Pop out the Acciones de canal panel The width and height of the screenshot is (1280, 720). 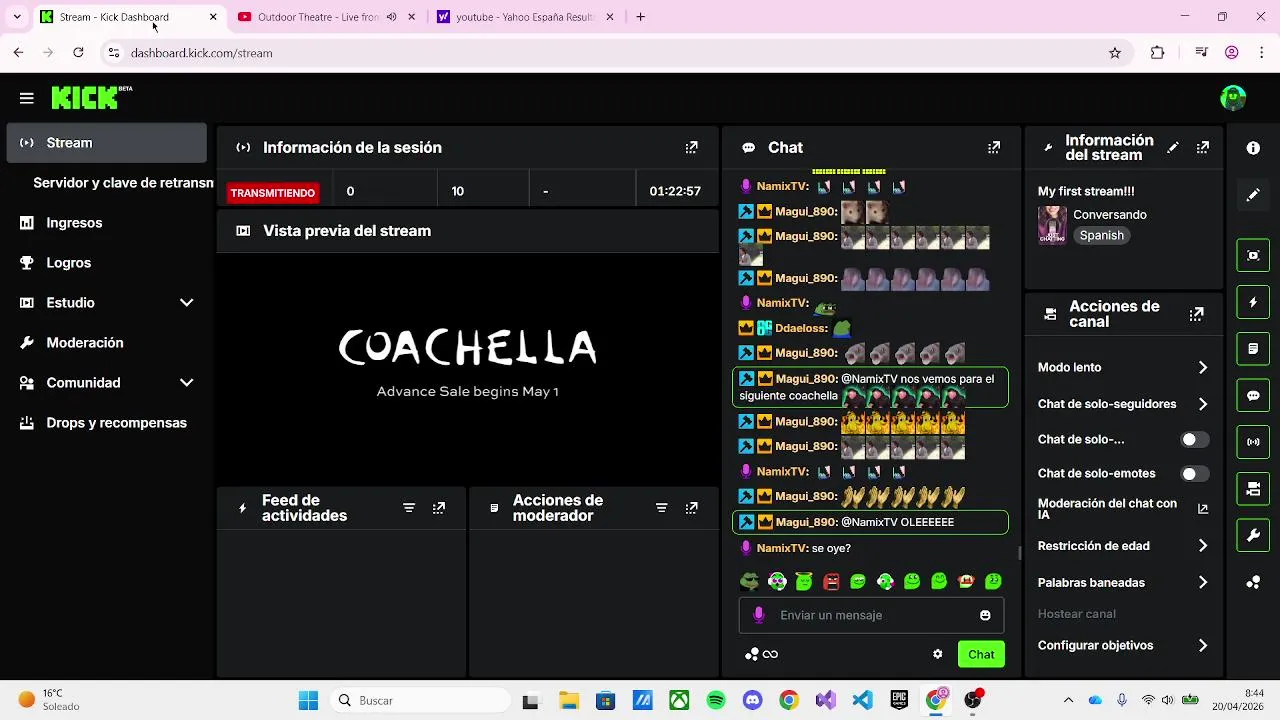click(x=1196, y=314)
